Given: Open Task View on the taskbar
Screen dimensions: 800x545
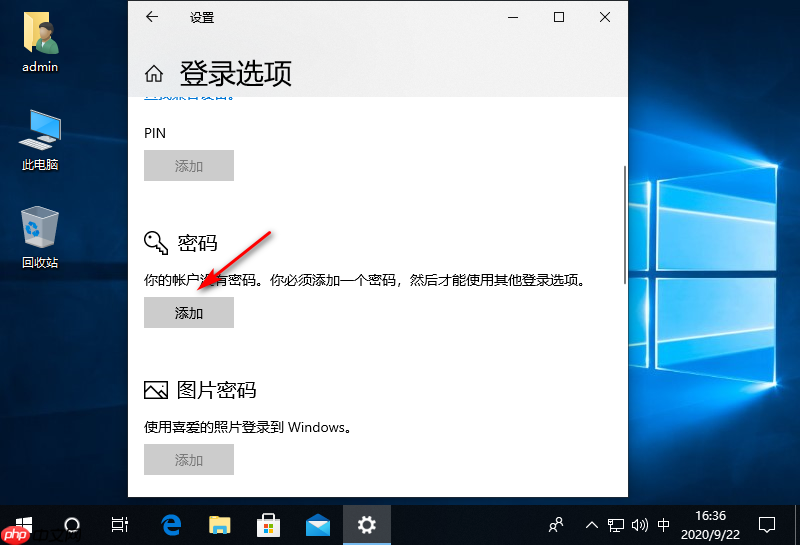Looking at the screenshot, I should [119, 525].
